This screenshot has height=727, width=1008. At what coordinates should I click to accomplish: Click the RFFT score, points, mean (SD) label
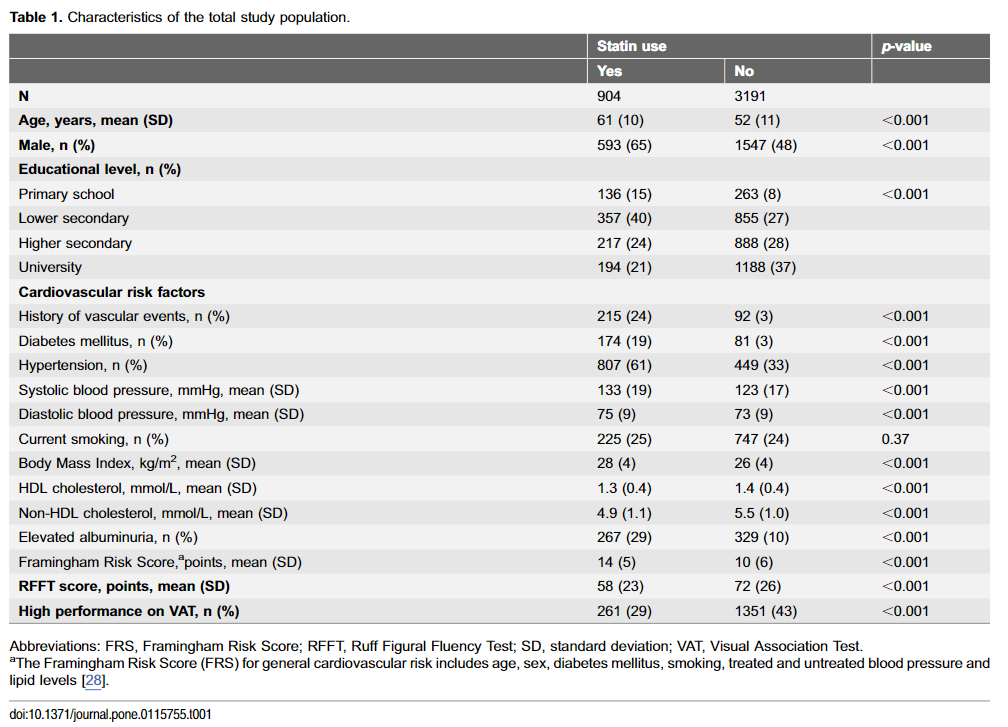click(124, 587)
